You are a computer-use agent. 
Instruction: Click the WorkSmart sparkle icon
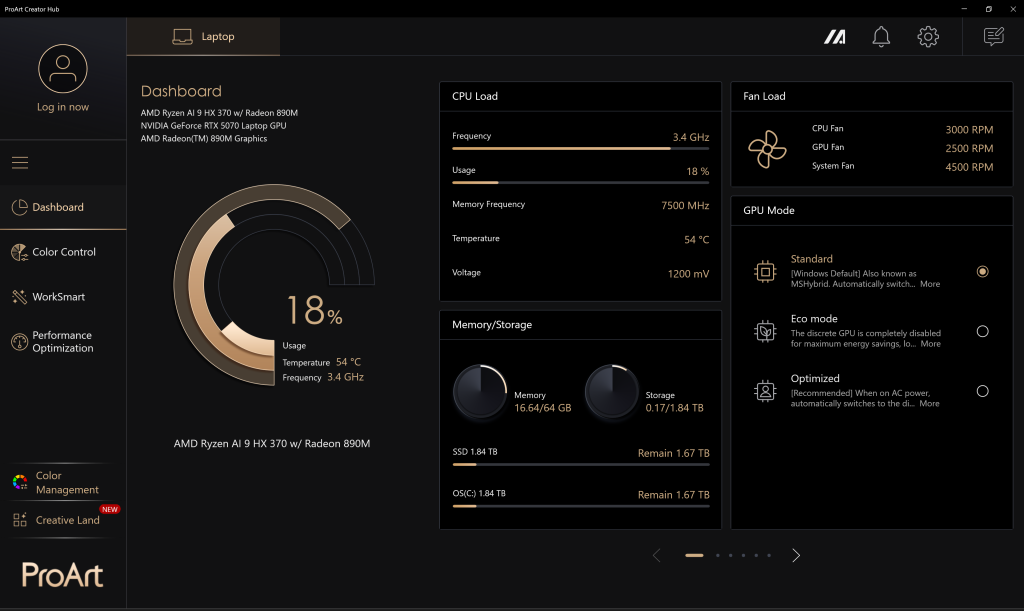click(x=20, y=296)
